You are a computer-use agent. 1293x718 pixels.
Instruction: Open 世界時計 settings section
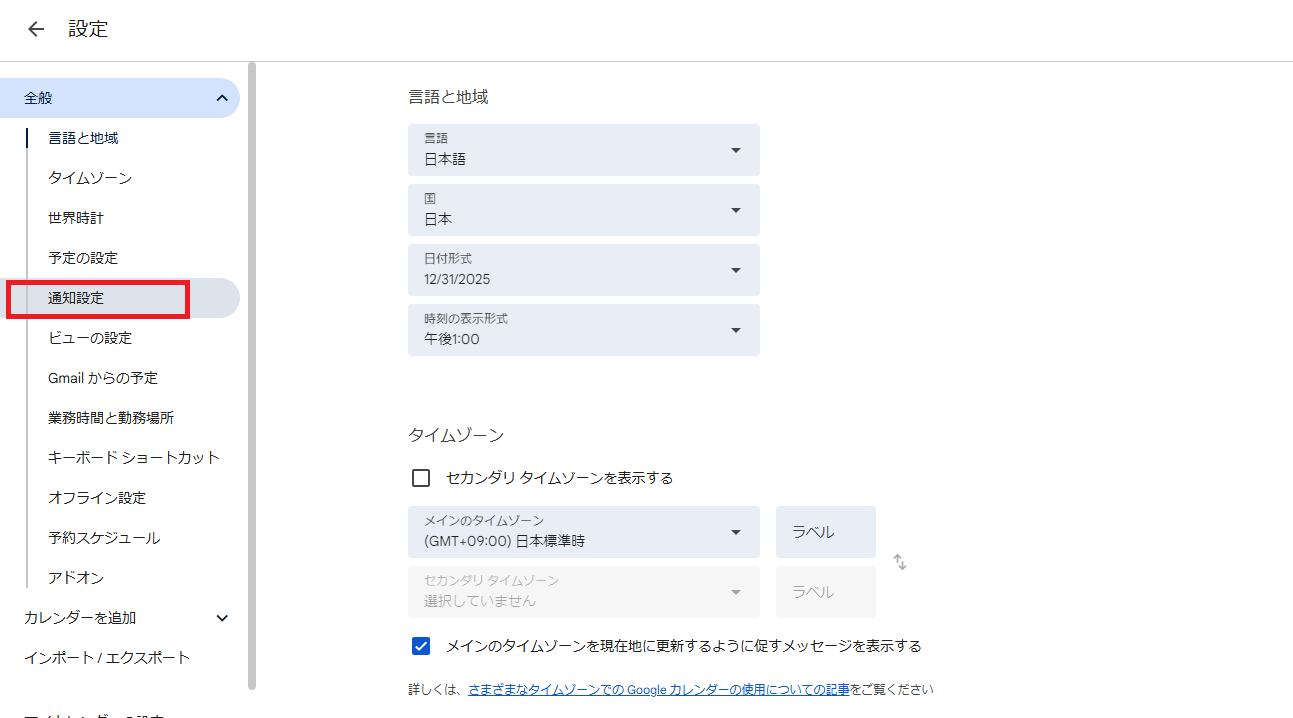(76, 218)
